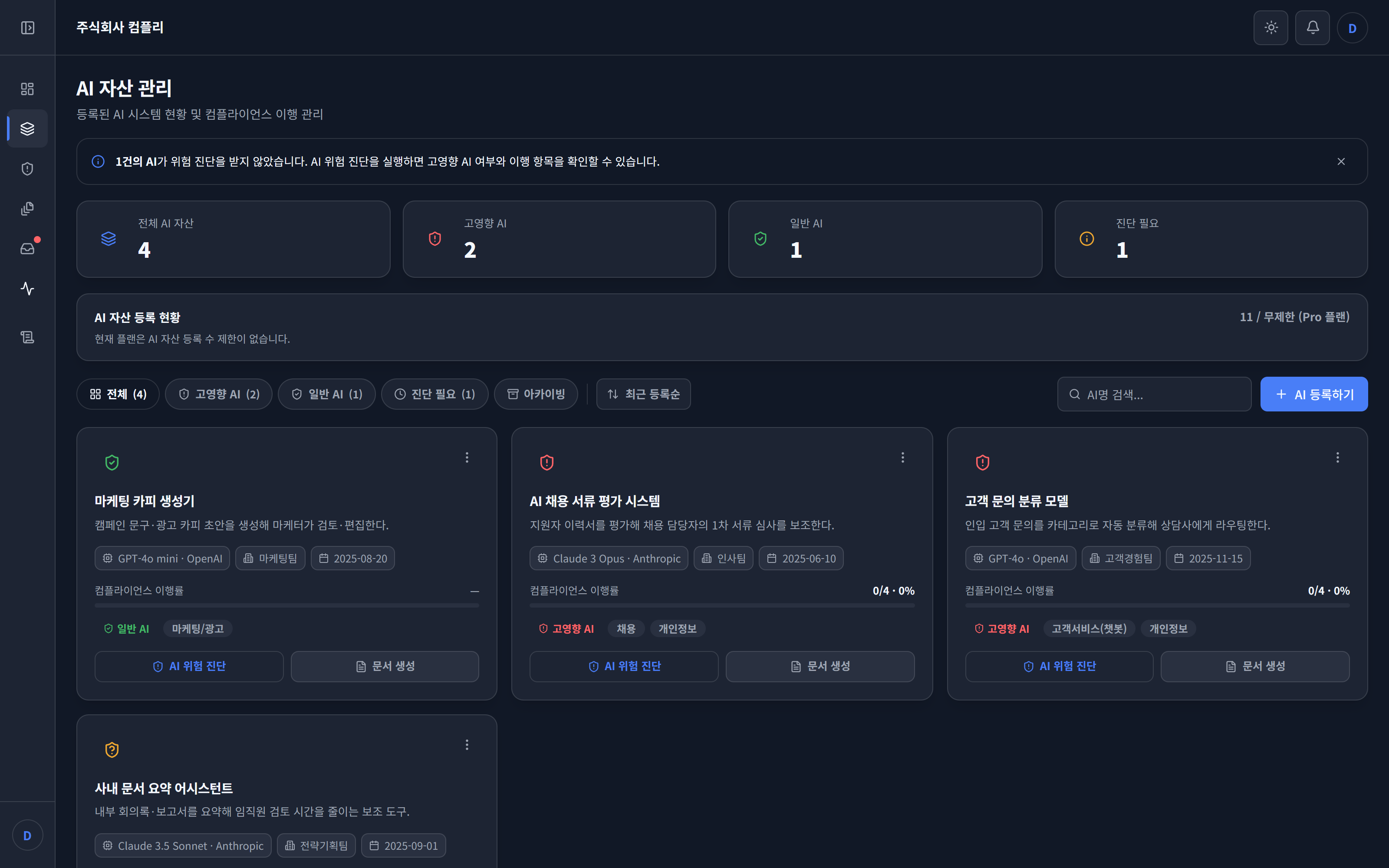Toggle the light theme sun icon
Image resolution: width=1389 pixels, height=868 pixels.
1271,27
